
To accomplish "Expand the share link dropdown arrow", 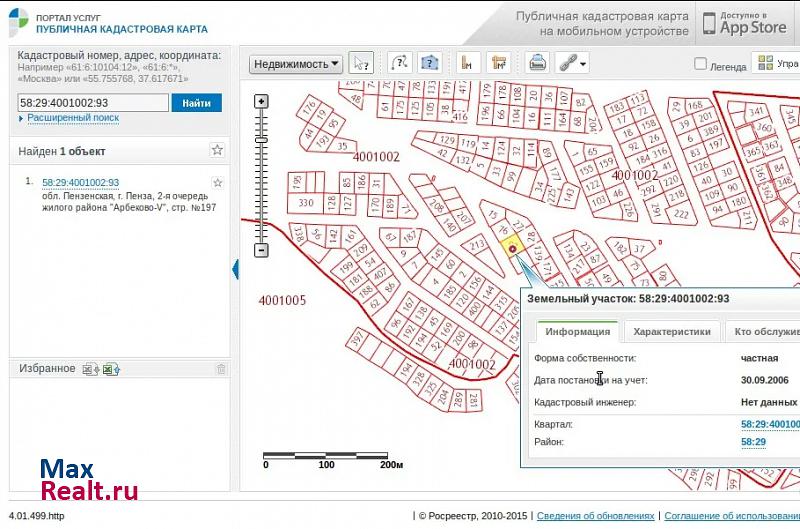I will (x=583, y=64).
